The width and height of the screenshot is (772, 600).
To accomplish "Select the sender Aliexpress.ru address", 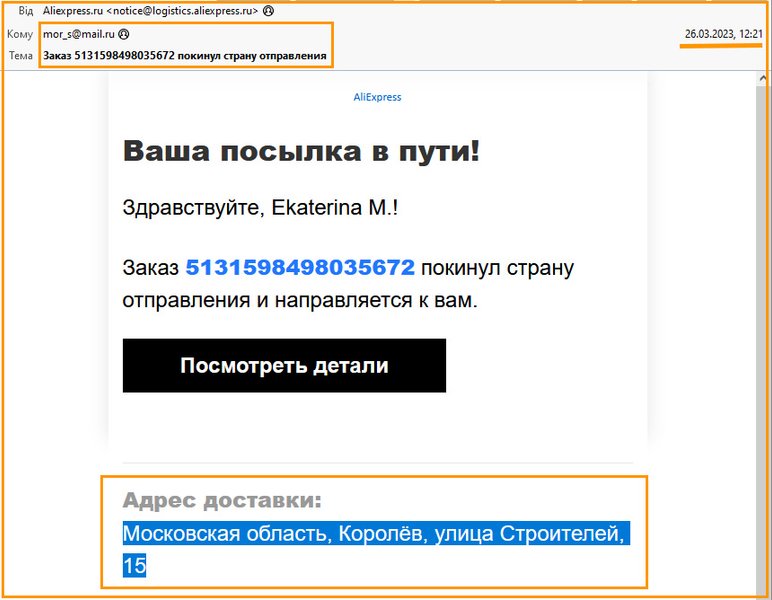I will click(150, 11).
